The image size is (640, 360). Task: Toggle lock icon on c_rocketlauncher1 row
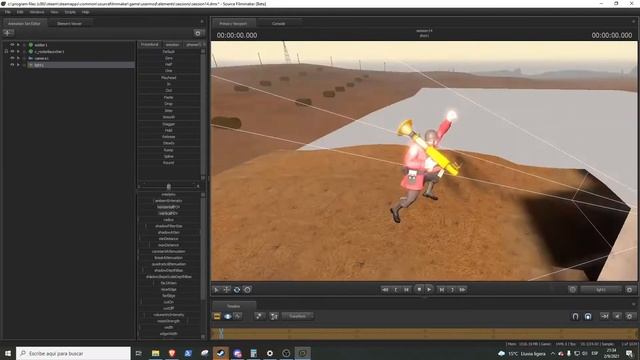point(6,51)
